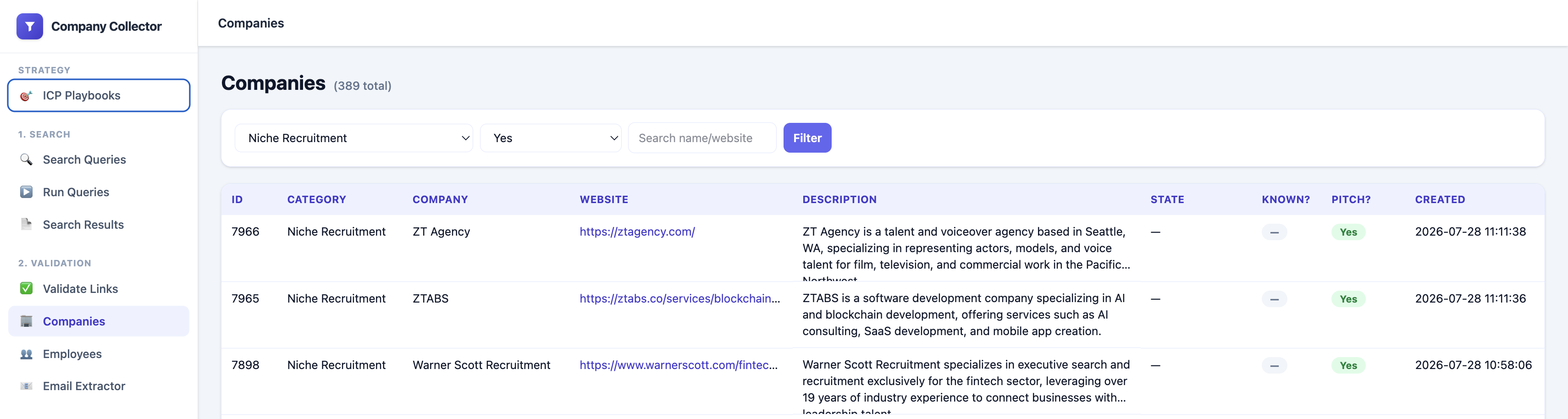This screenshot has width=1568, height=419.
Task: Click the STATE column header
Action: coord(1167,200)
